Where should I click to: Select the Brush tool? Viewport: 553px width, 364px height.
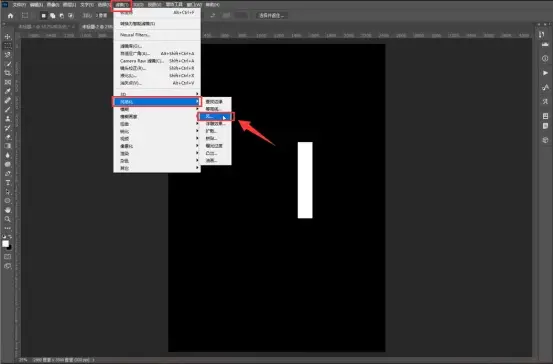[x=7, y=110]
